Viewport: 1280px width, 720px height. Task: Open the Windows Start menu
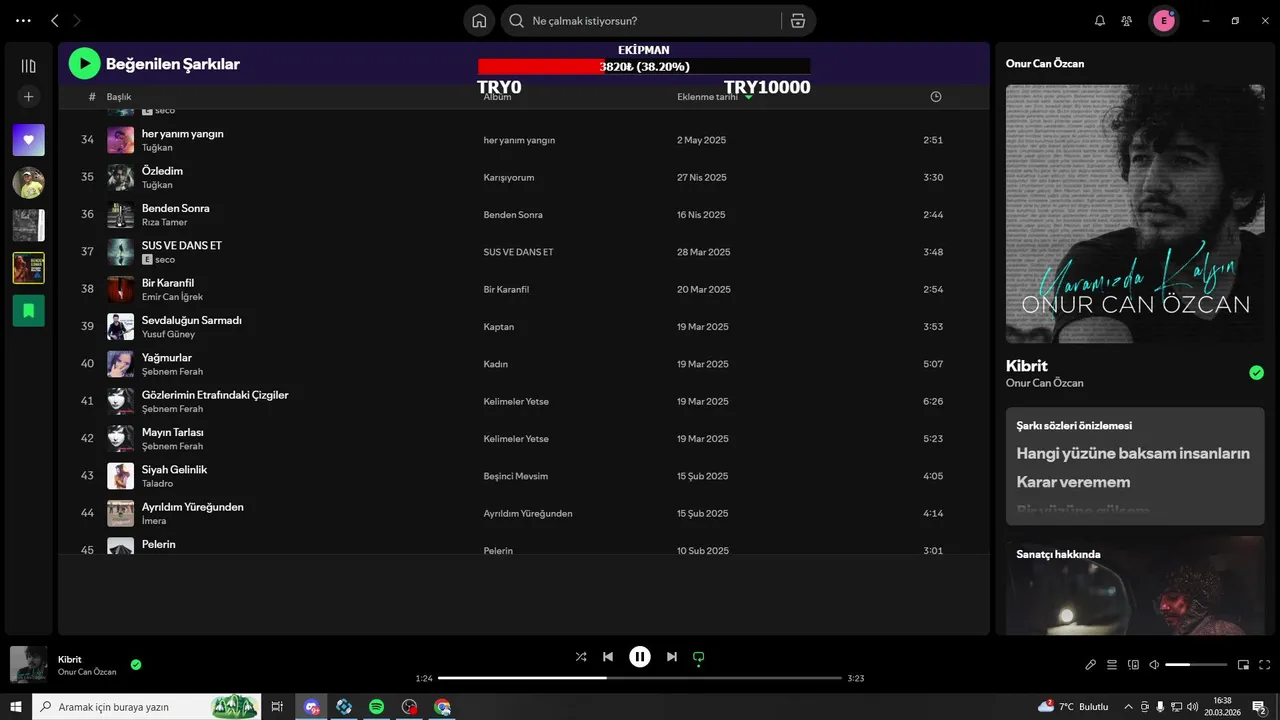[x=16, y=707]
